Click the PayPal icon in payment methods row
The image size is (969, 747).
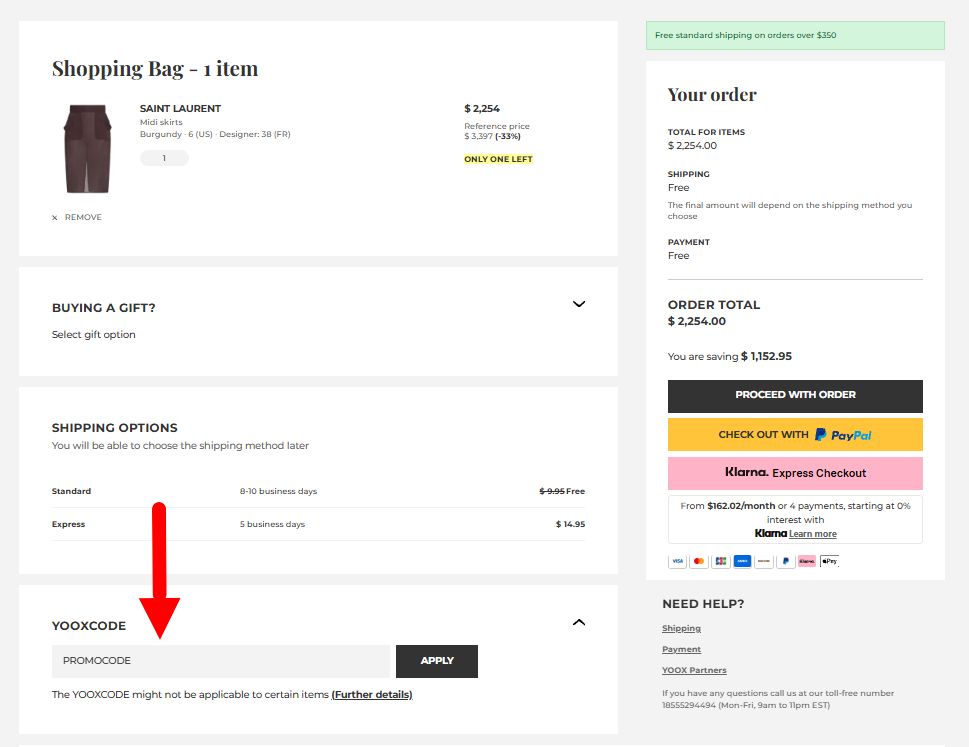point(786,561)
